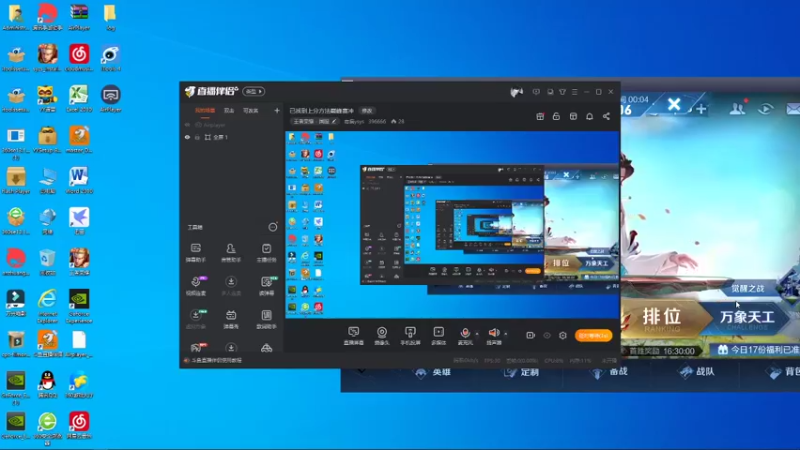Image resolution: width=800 pixels, height=450 pixels.
Task: Open mail envelope in game window
Action: click(x=793, y=108)
